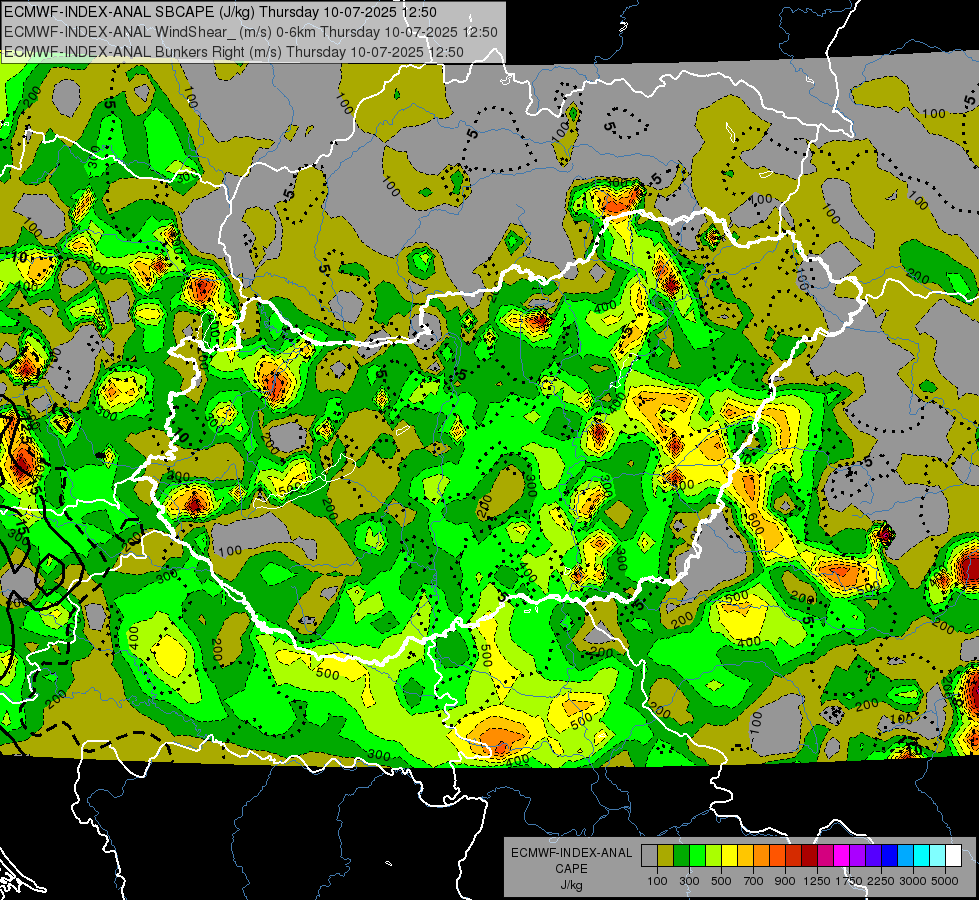Click the Bunkers Right title line
The height and width of the screenshot is (900, 979).
click(234, 52)
